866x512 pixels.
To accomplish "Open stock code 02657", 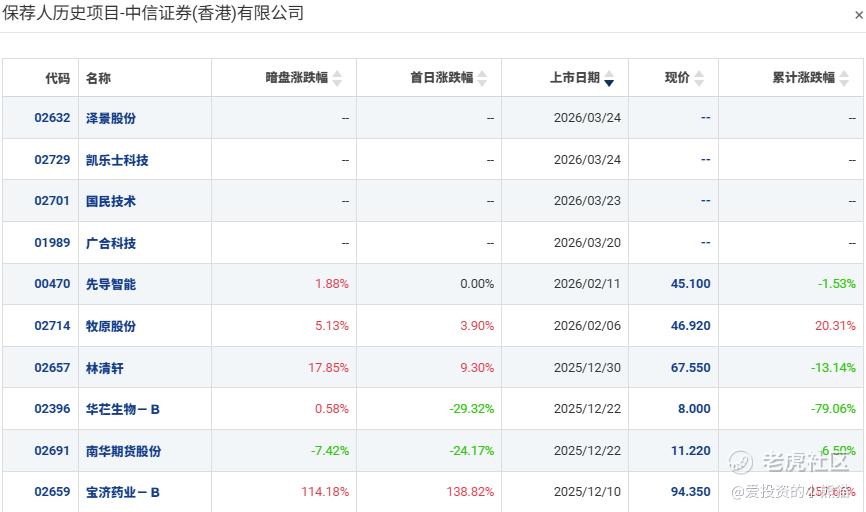I will (52, 367).
